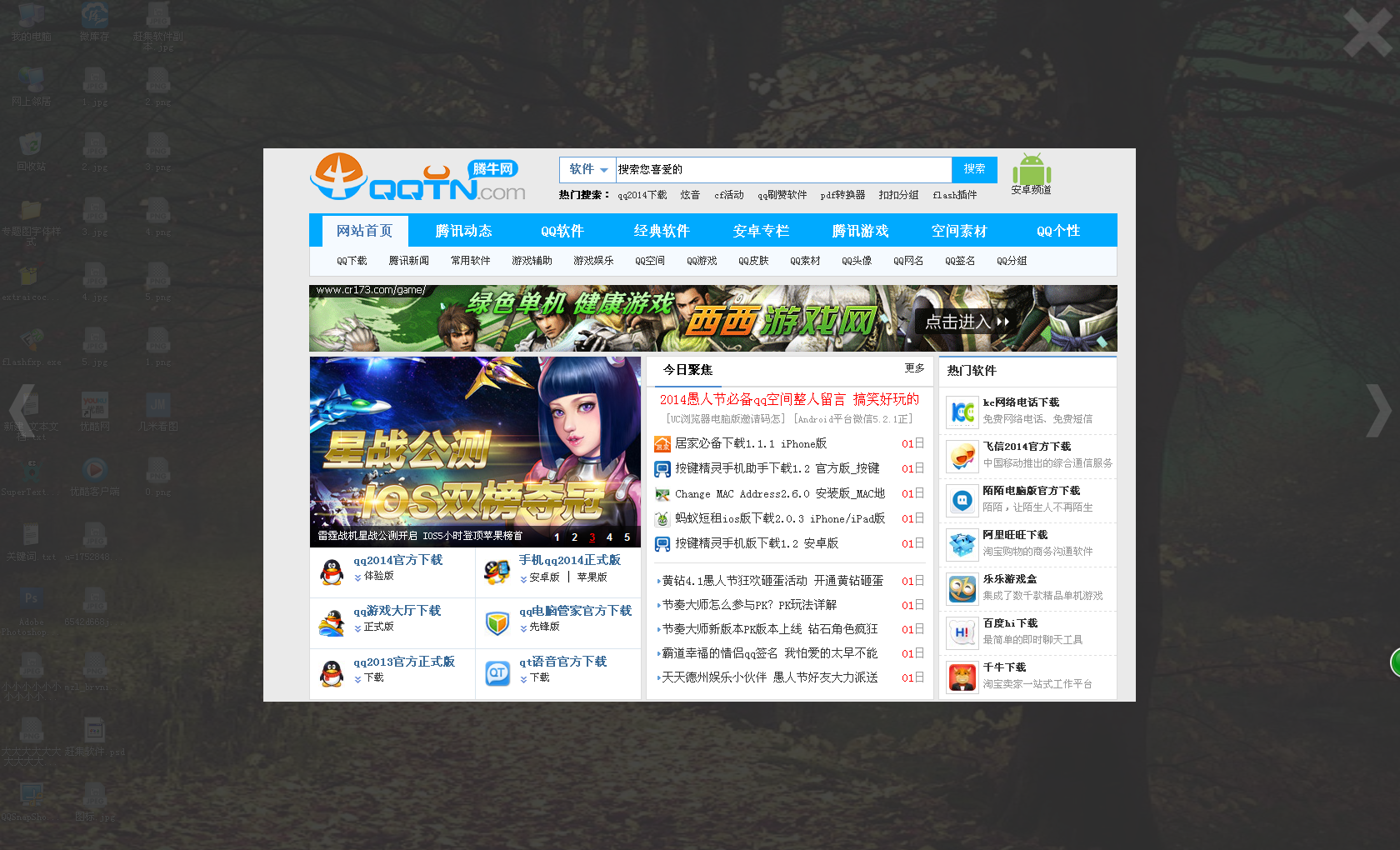Switch to the 经典软件 tab
1400x850 pixels.
point(662,231)
